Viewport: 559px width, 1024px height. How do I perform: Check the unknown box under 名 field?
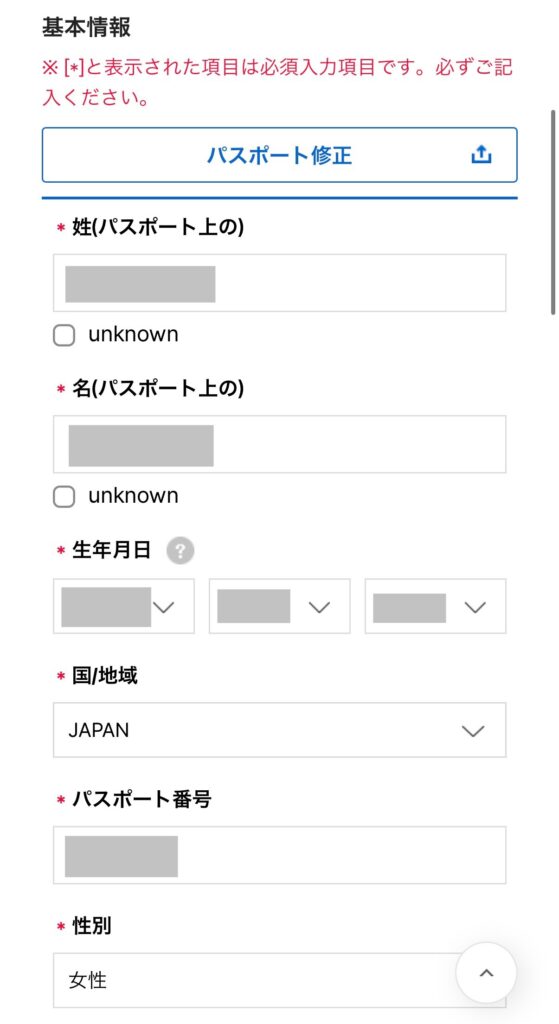64,497
